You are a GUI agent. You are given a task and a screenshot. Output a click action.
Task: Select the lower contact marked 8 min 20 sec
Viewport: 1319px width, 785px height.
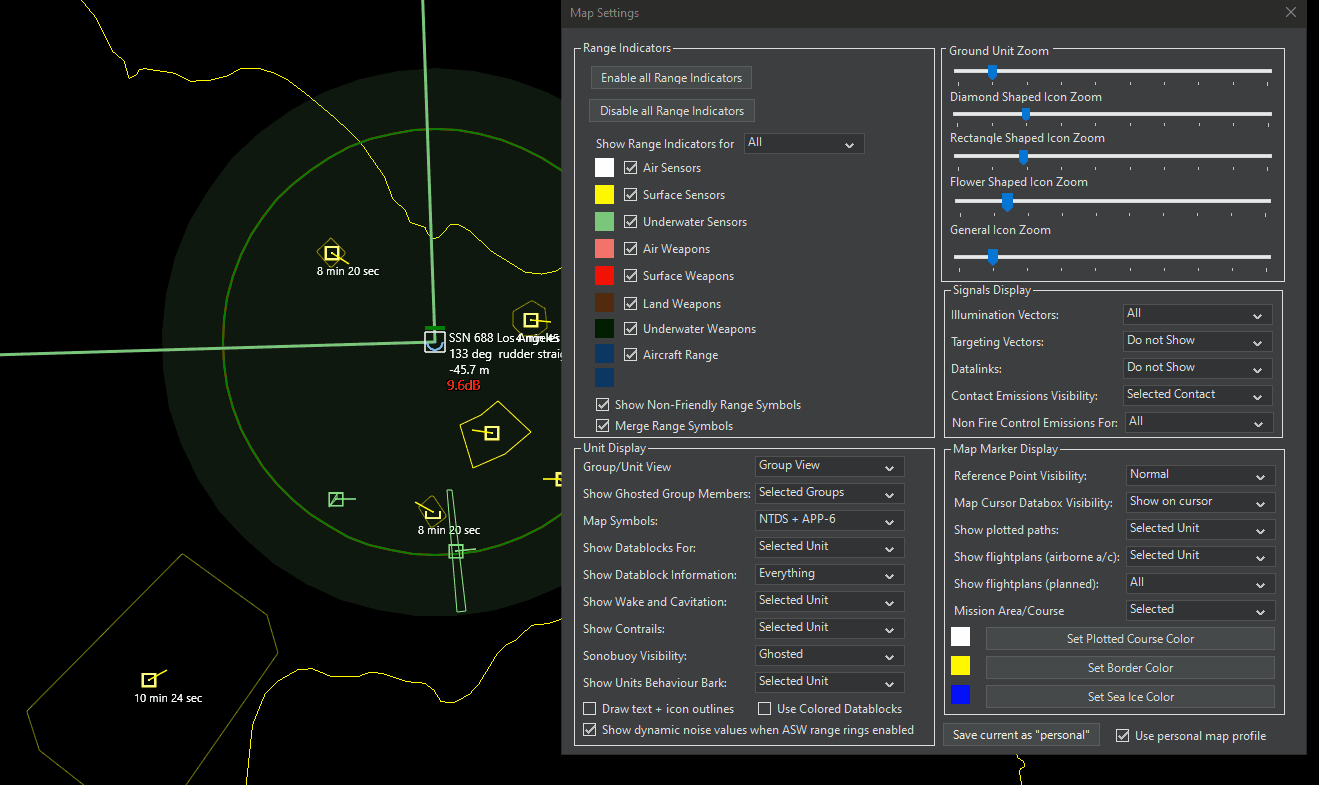(433, 513)
